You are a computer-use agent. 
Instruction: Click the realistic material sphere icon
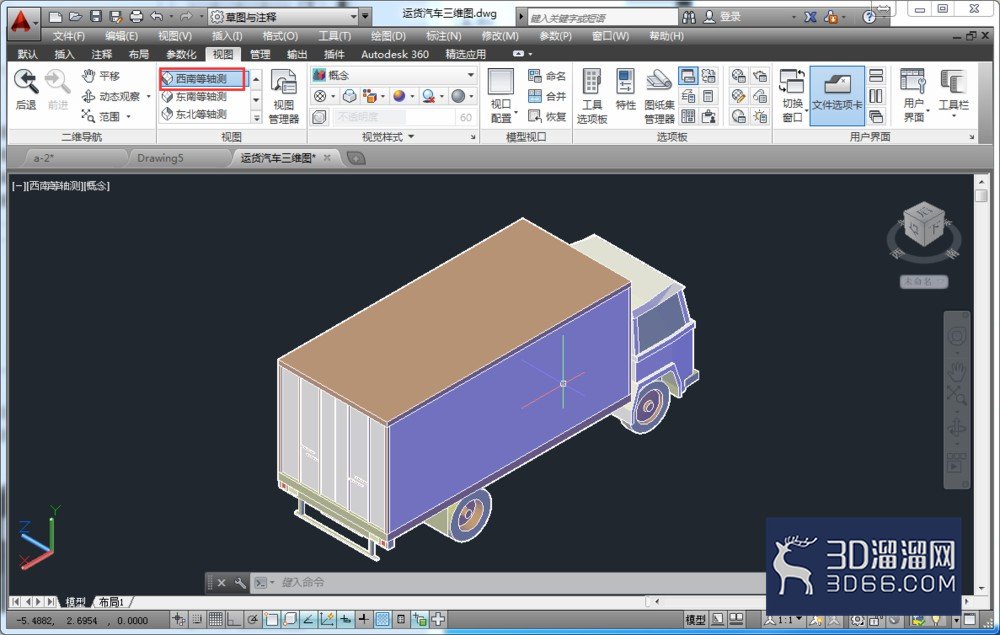click(399, 96)
